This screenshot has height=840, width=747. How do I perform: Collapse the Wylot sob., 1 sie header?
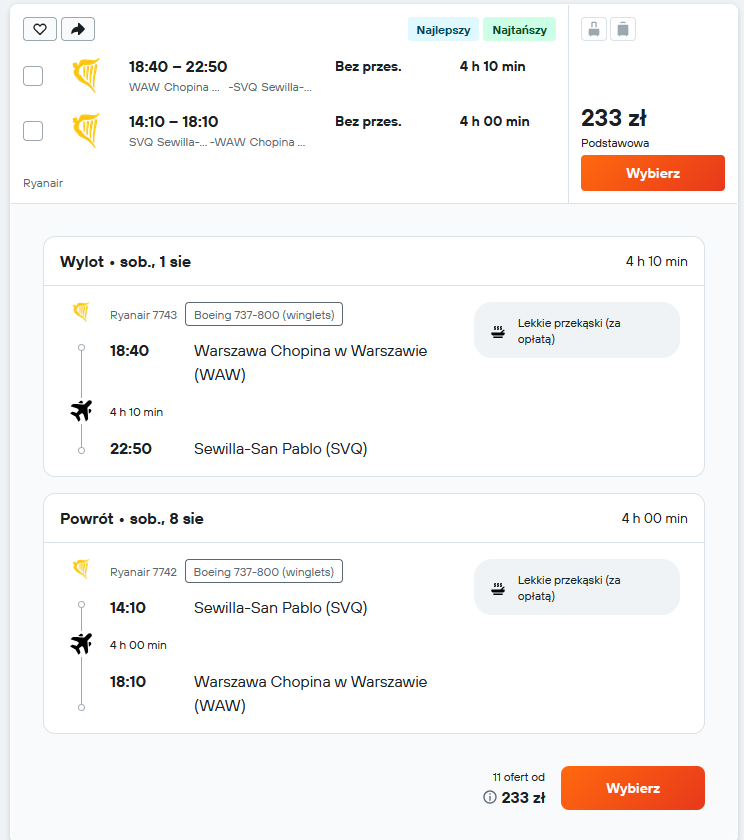[375, 261]
